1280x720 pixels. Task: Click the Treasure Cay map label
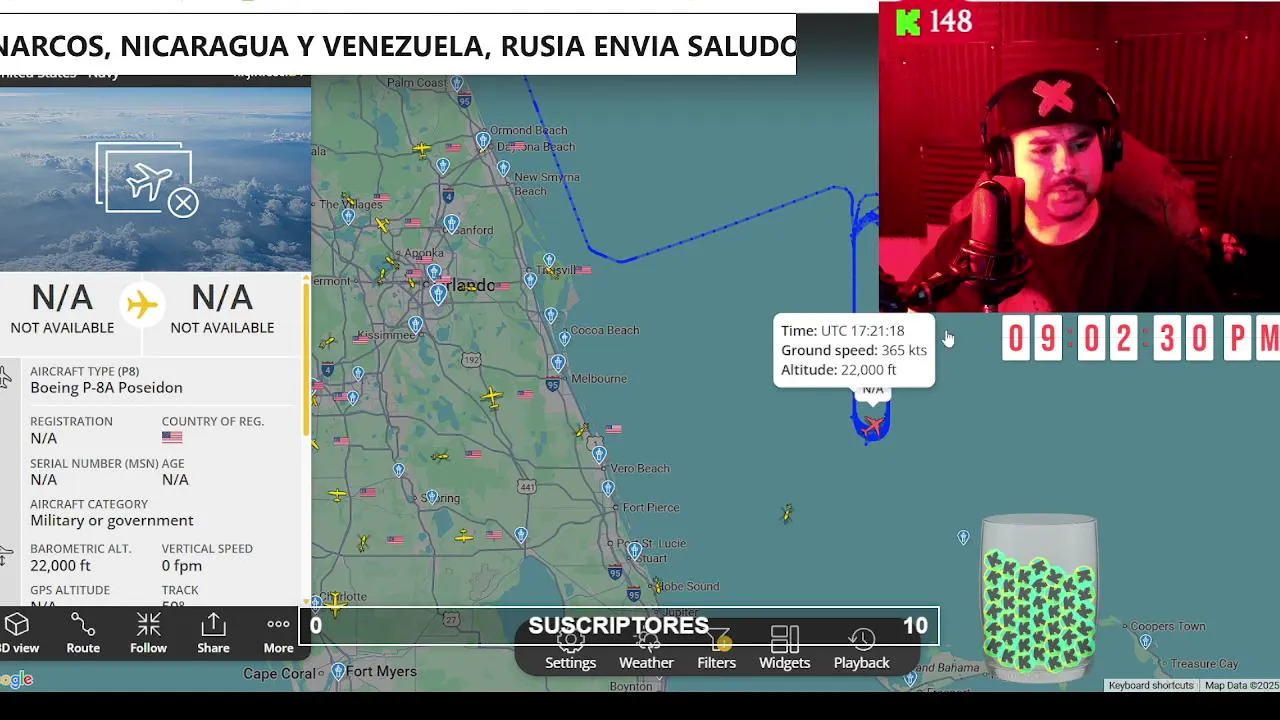[x=1204, y=663]
